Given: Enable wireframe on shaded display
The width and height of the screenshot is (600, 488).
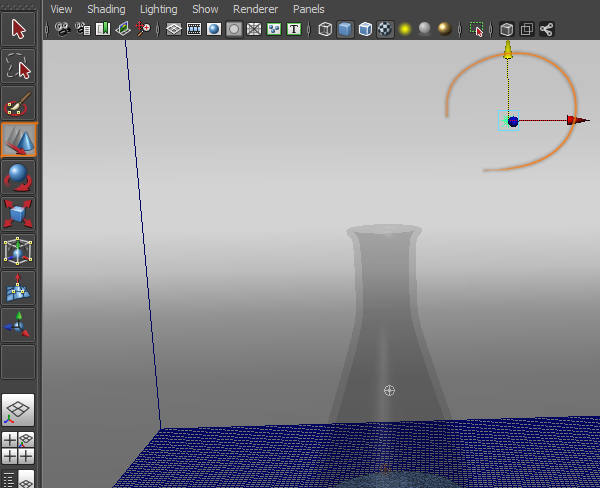Looking at the screenshot, I should coord(365,29).
